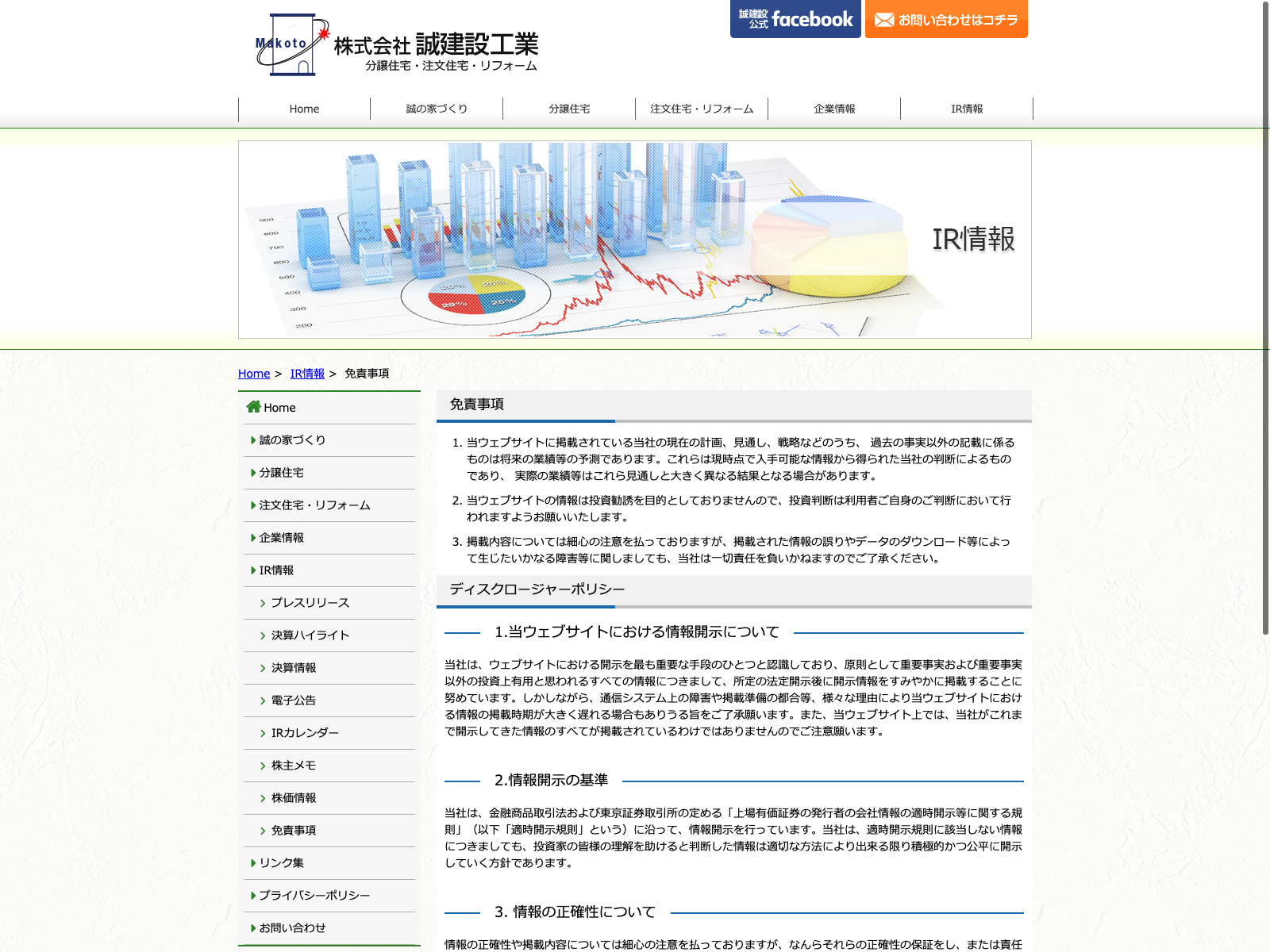This screenshot has width=1270, height=952.
Task: Click the orange お問い合わせはコチラ contact button
Action: coord(946,19)
